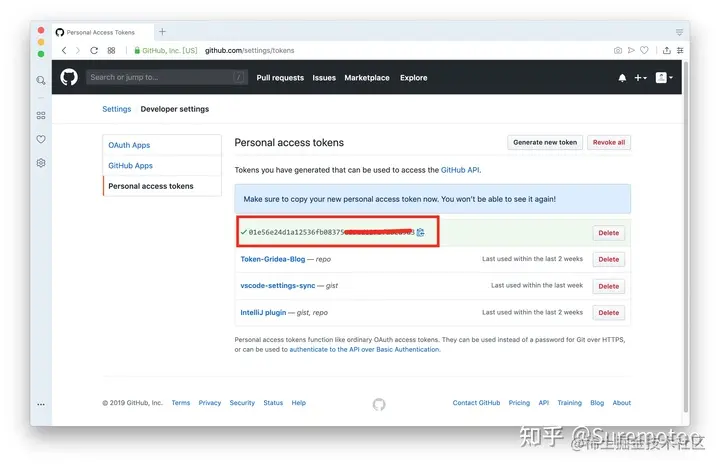
Task: Open the About footer link
Action: pos(622,403)
